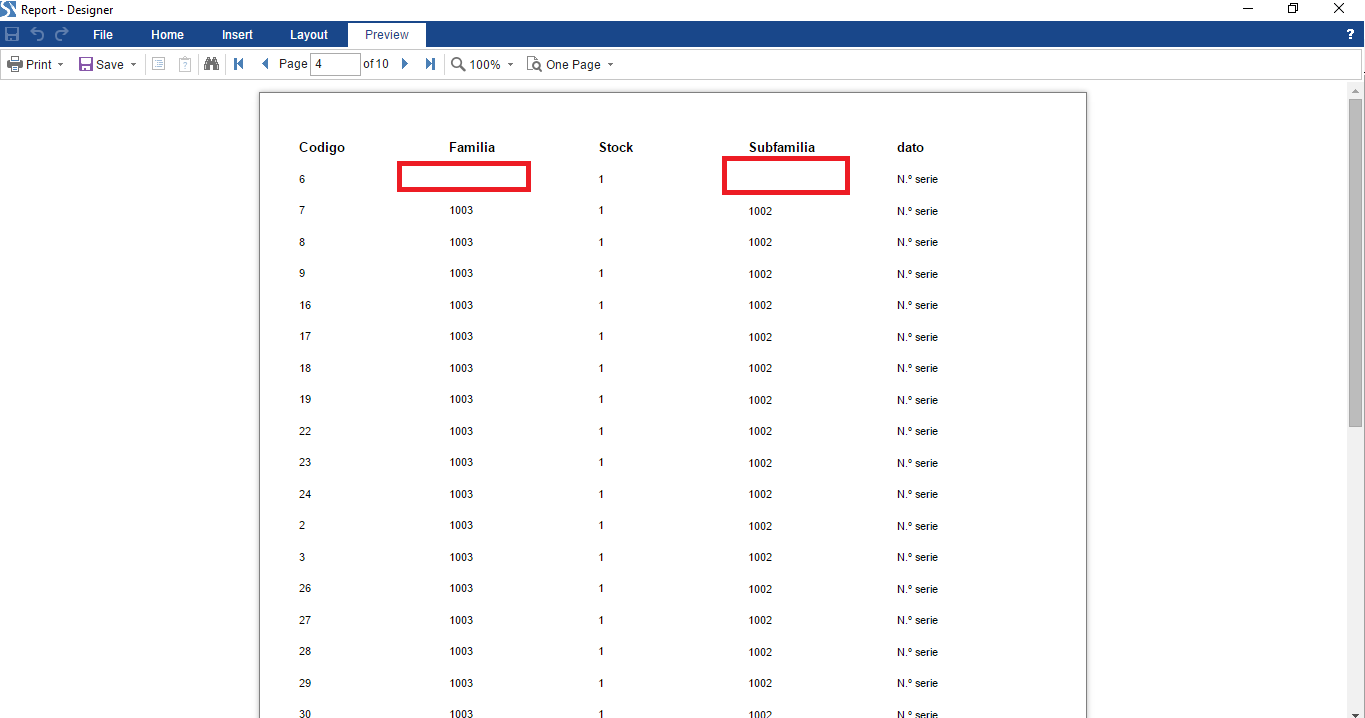
Task: Click the help question mark icon
Action: click(x=1350, y=35)
